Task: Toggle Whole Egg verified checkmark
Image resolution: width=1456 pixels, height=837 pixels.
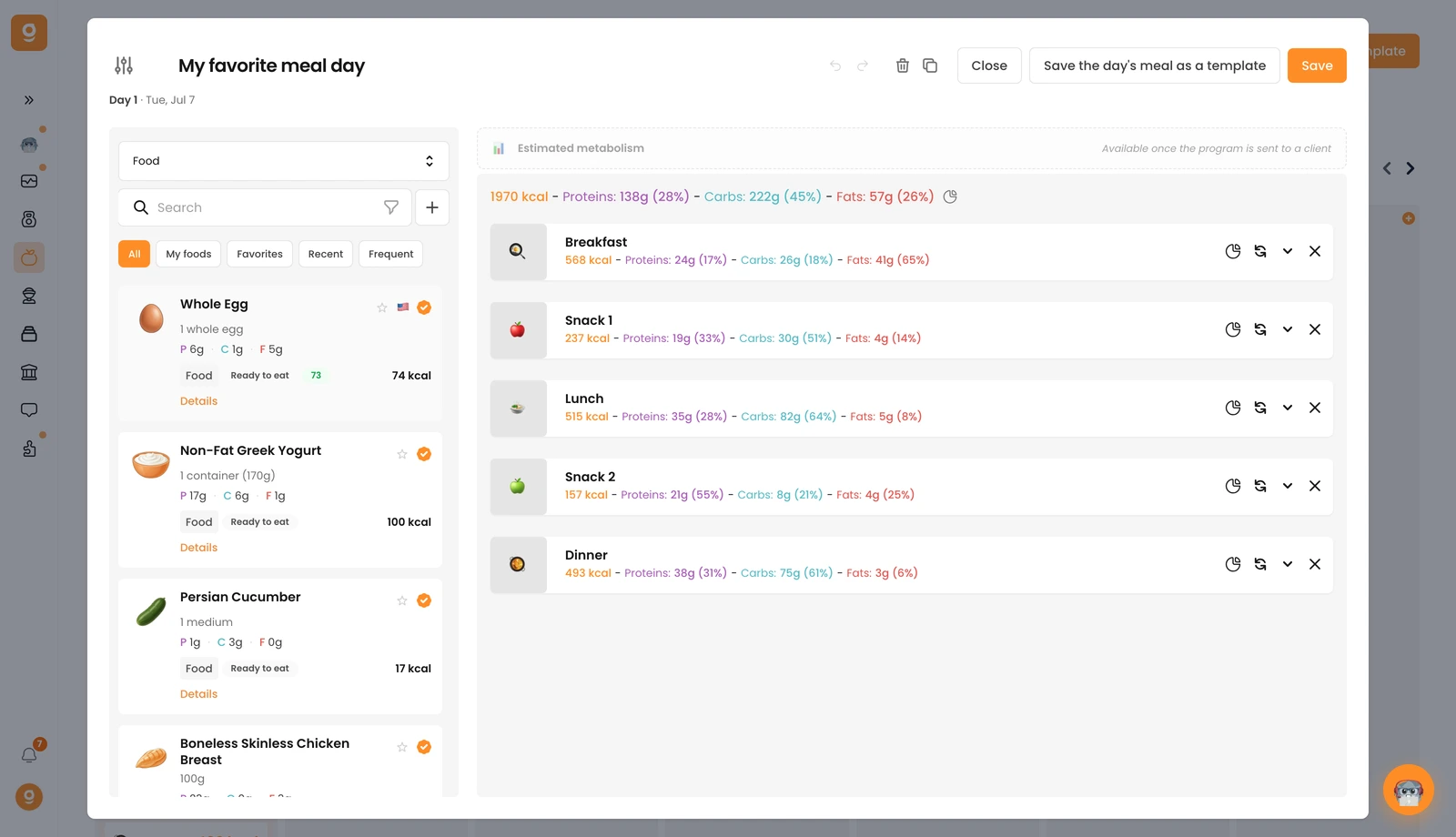Action: [x=424, y=308]
